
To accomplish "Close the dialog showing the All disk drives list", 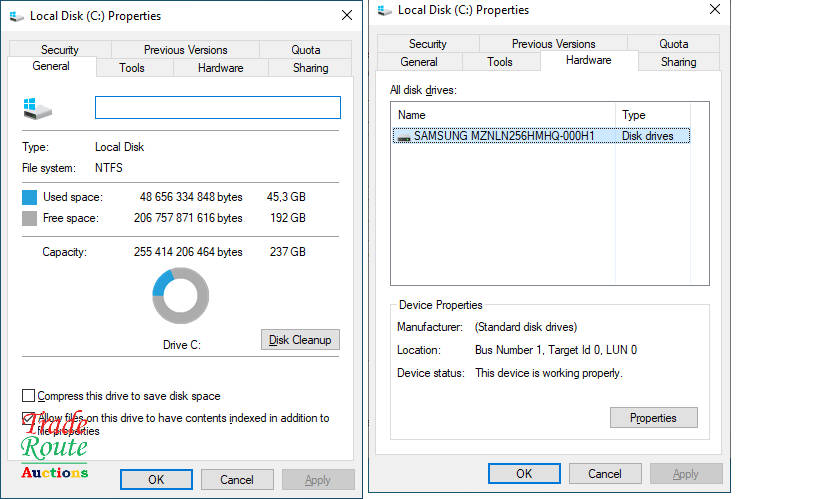I will tap(714, 10).
